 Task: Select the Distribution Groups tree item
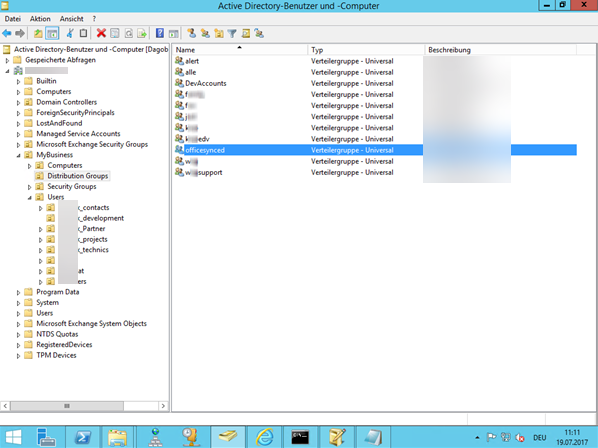(77, 176)
